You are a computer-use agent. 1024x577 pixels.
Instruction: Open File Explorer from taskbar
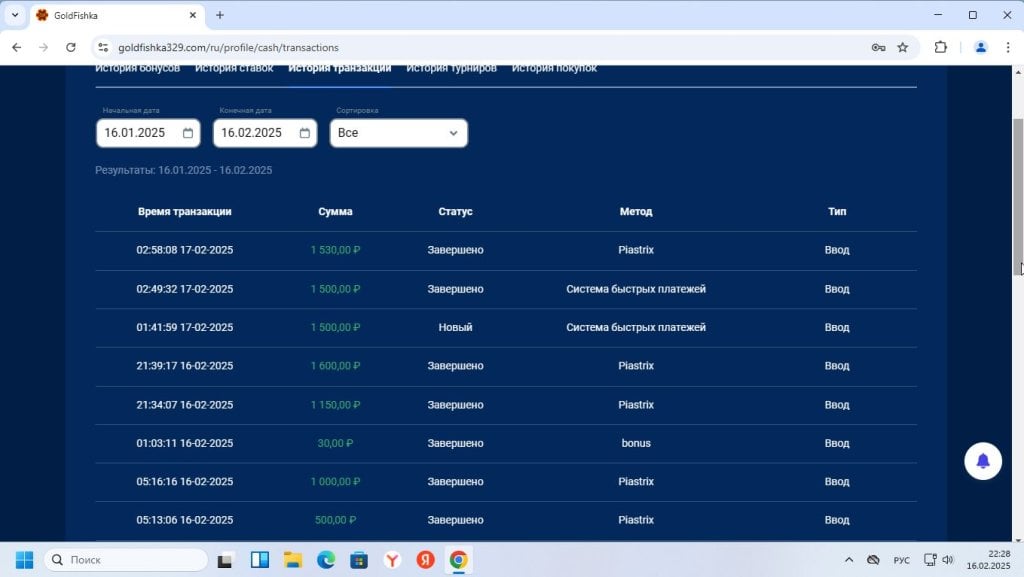click(x=293, y=560)
